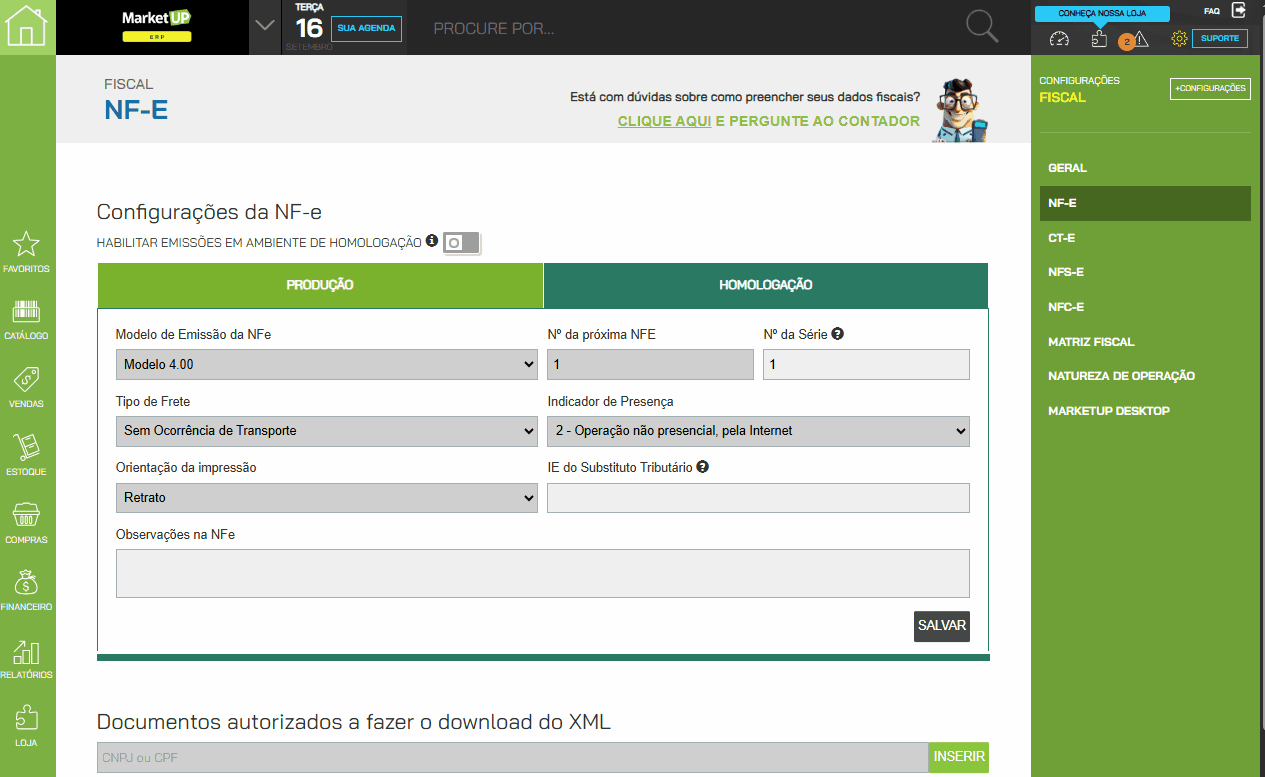Image resolution: width=1265 pixels, height=777 pixels.
Task: Switch to the Produção tab
Action: [x=320, y=285]
